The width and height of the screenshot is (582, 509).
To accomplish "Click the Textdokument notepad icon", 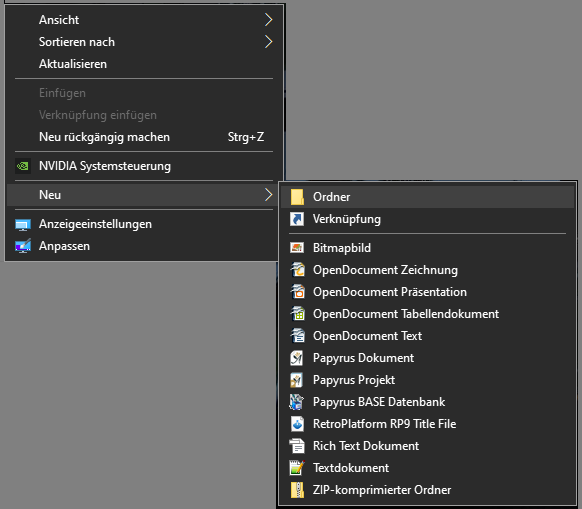I will (x=297, y=468).
